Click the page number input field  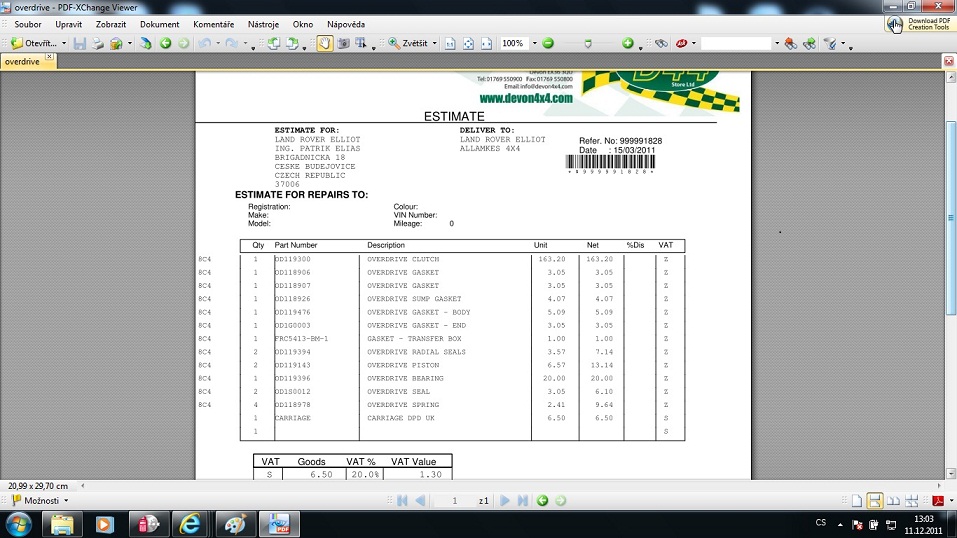(x=454, y=500)
